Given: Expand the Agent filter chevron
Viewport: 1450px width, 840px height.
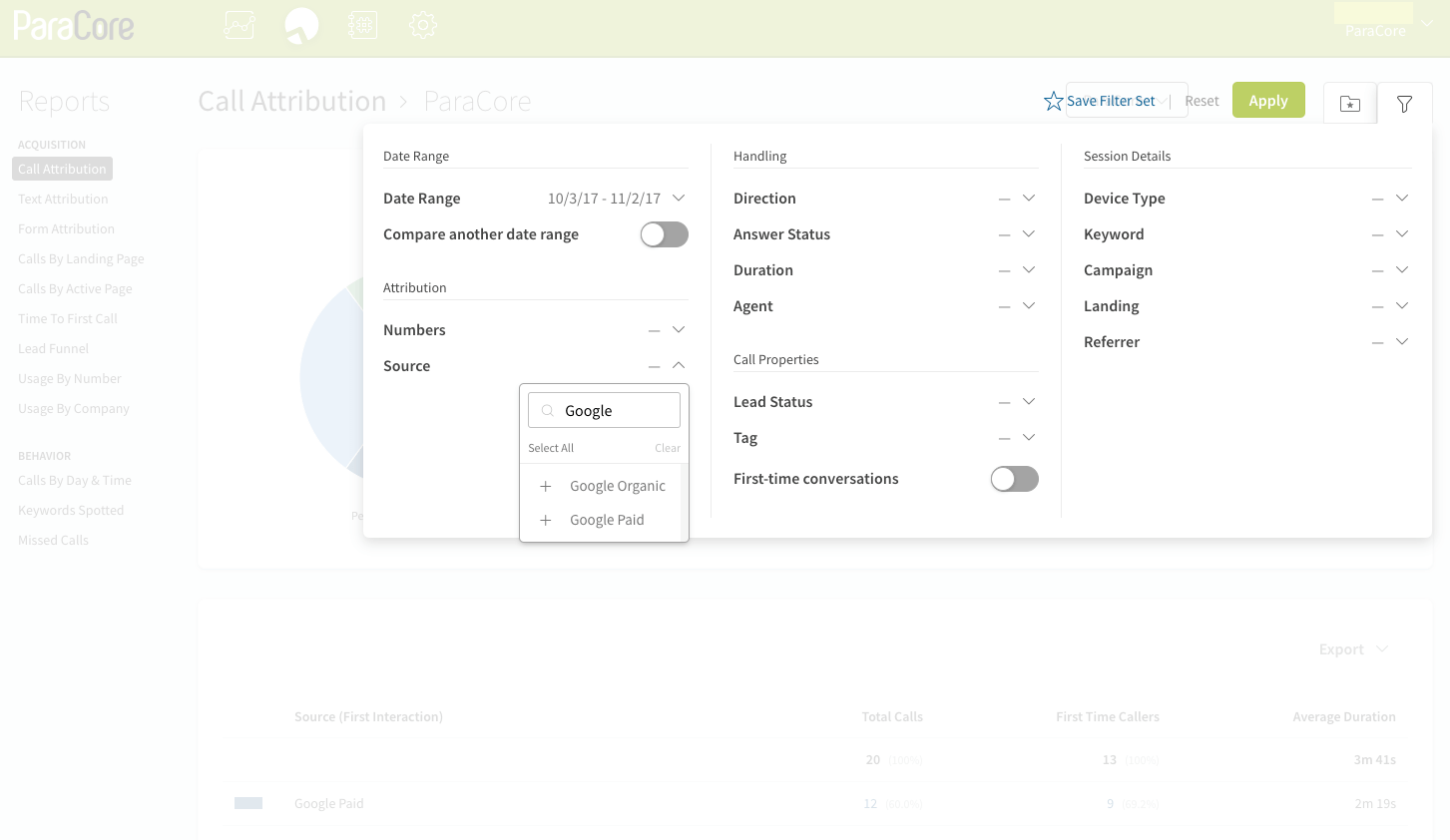Looking at the screenshot, I should pos(1029,305).
